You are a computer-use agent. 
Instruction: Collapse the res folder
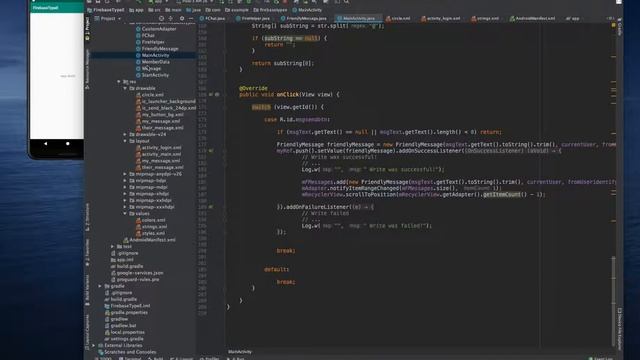(119, 82)
